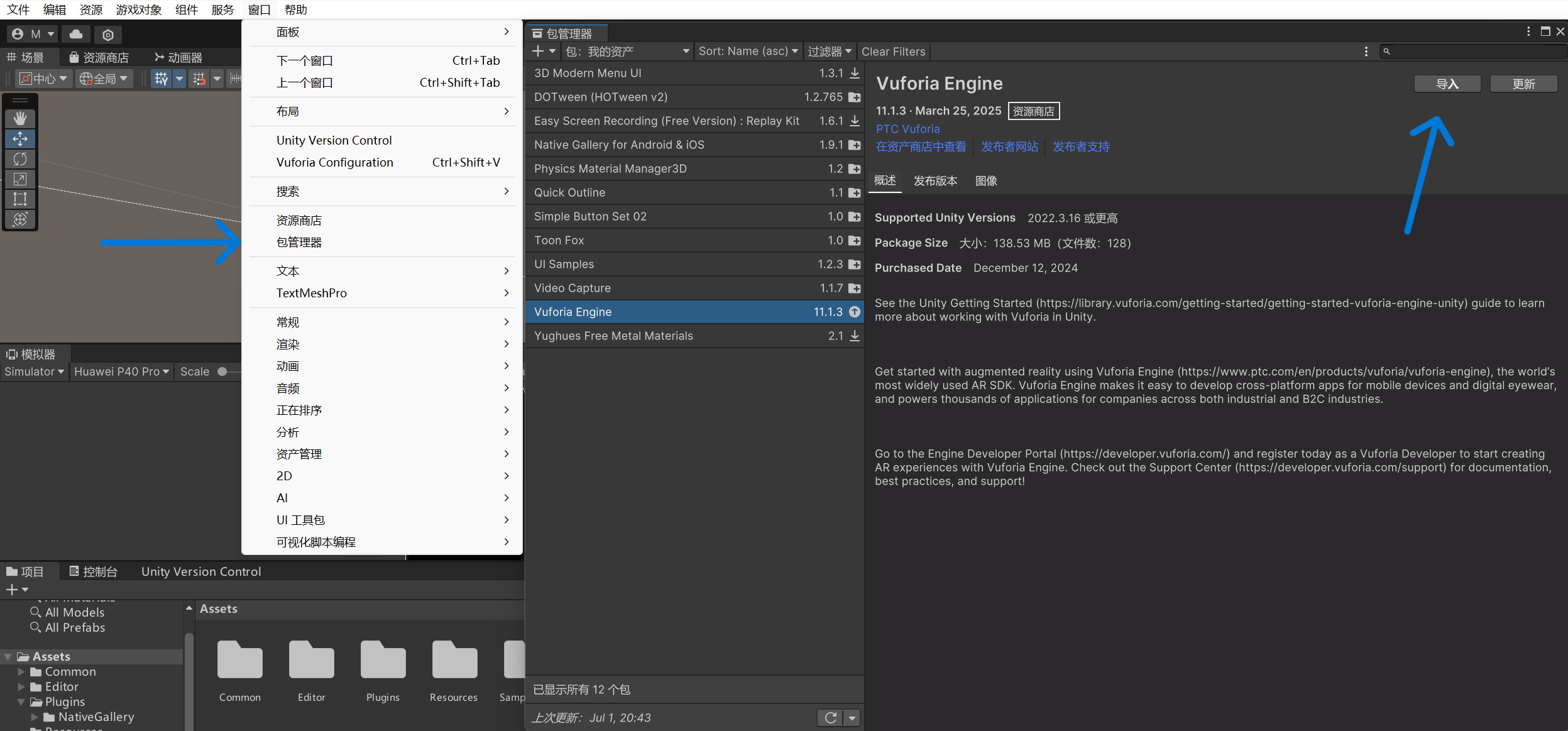
Task: Toggle grid snapping icon in scene toolbar
Action: pos(199,79)
